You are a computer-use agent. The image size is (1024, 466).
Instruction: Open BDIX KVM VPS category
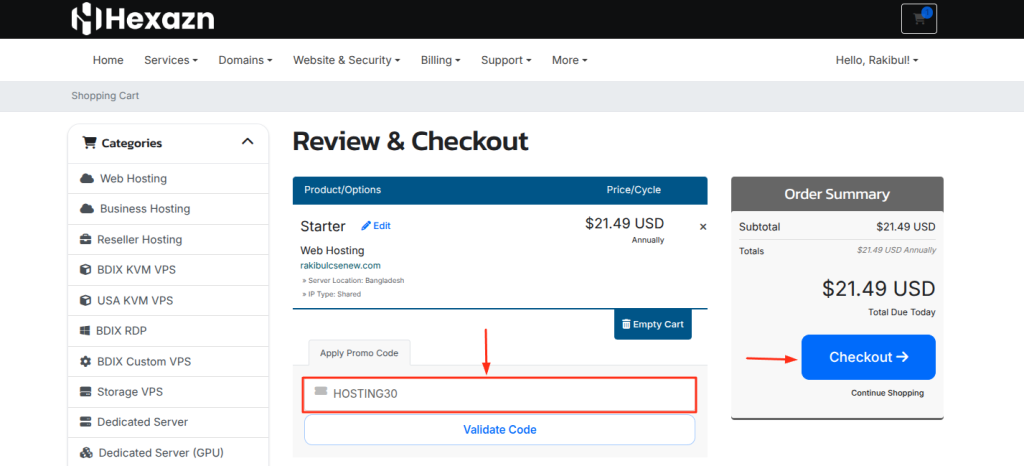click(x=168, y=270)
